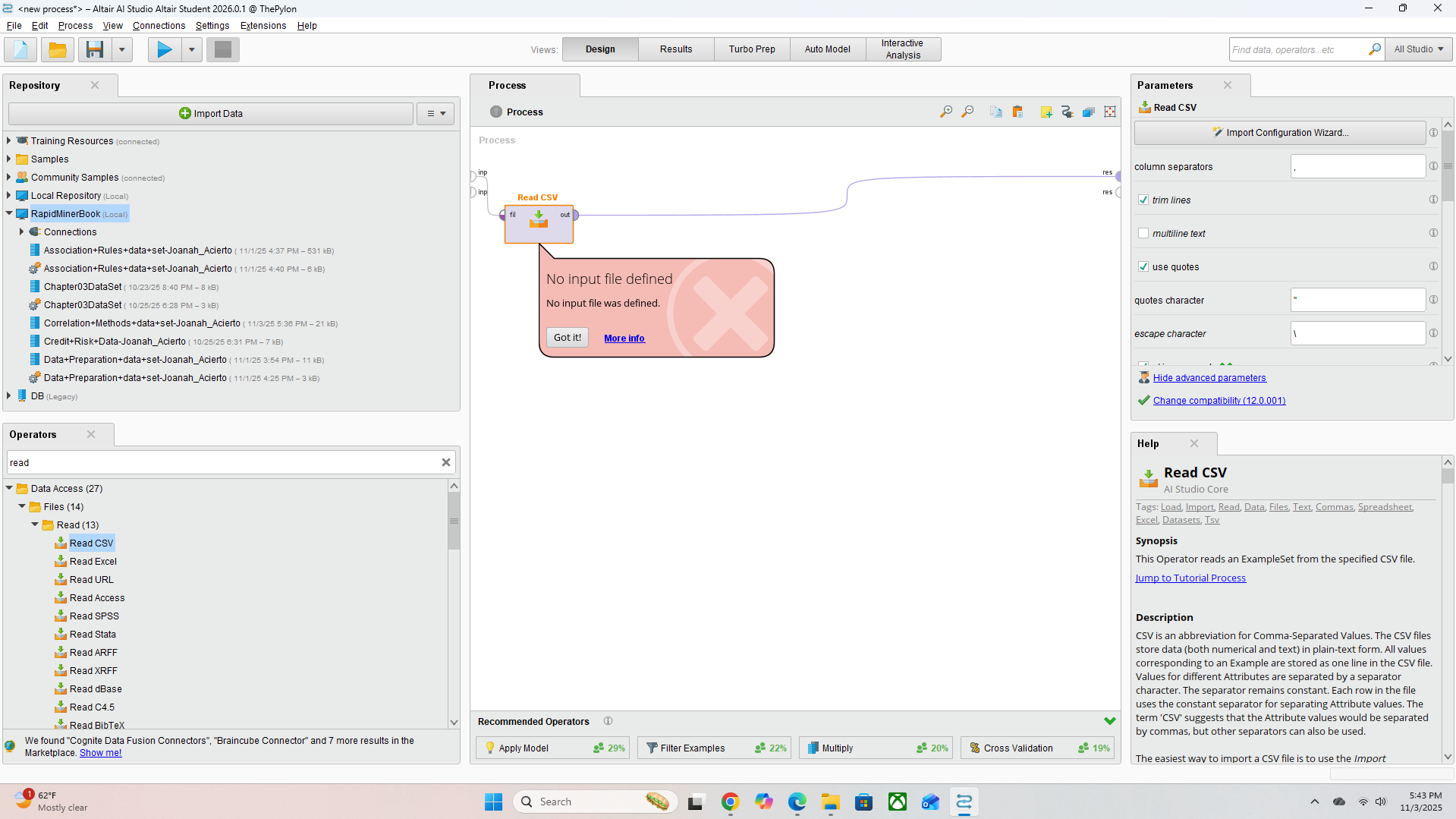Click in the column separators field
Image resolution: width=1456 pixels, height=819 pixels.
click(x=1357, y=166)
